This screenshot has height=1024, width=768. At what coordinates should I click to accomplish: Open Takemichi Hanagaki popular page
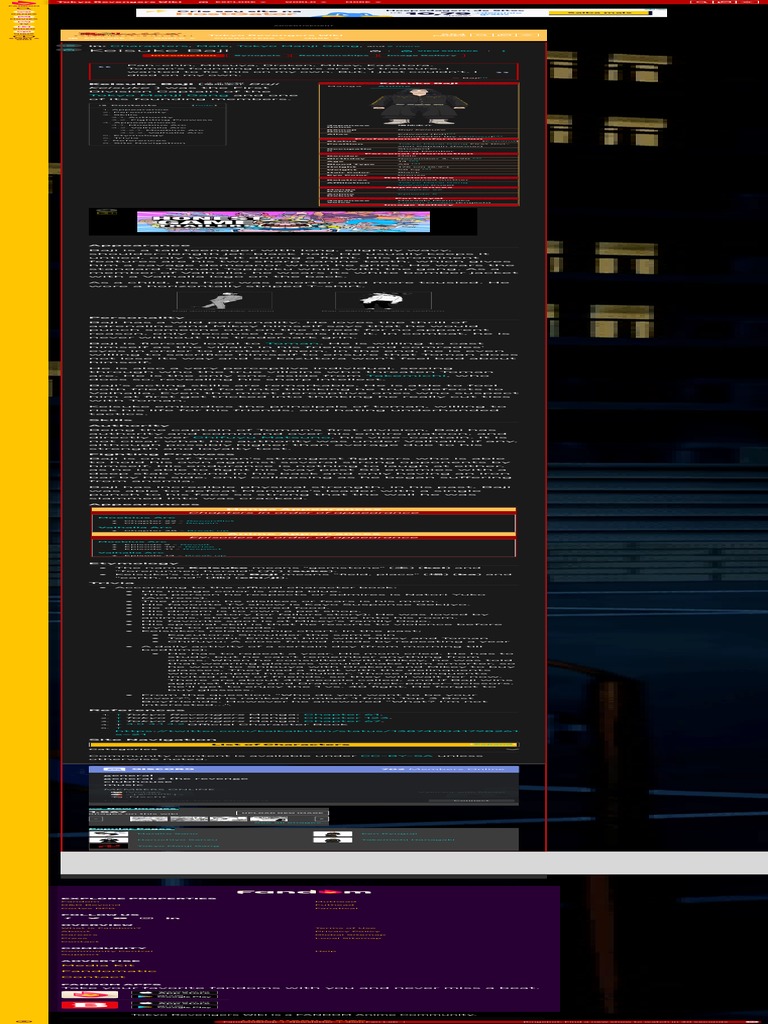[x=408, y=840]
